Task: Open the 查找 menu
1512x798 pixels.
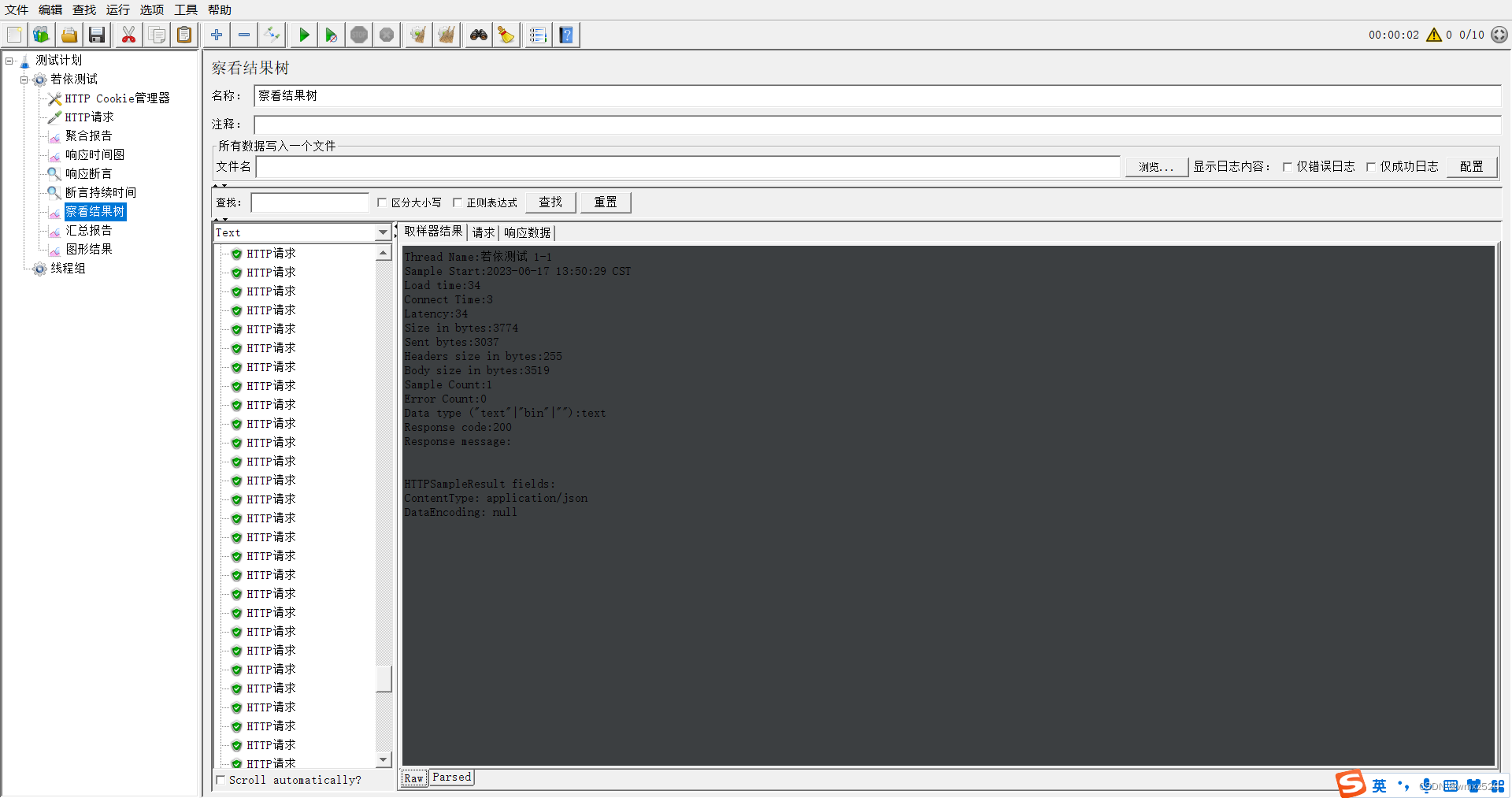Action: 84,9
